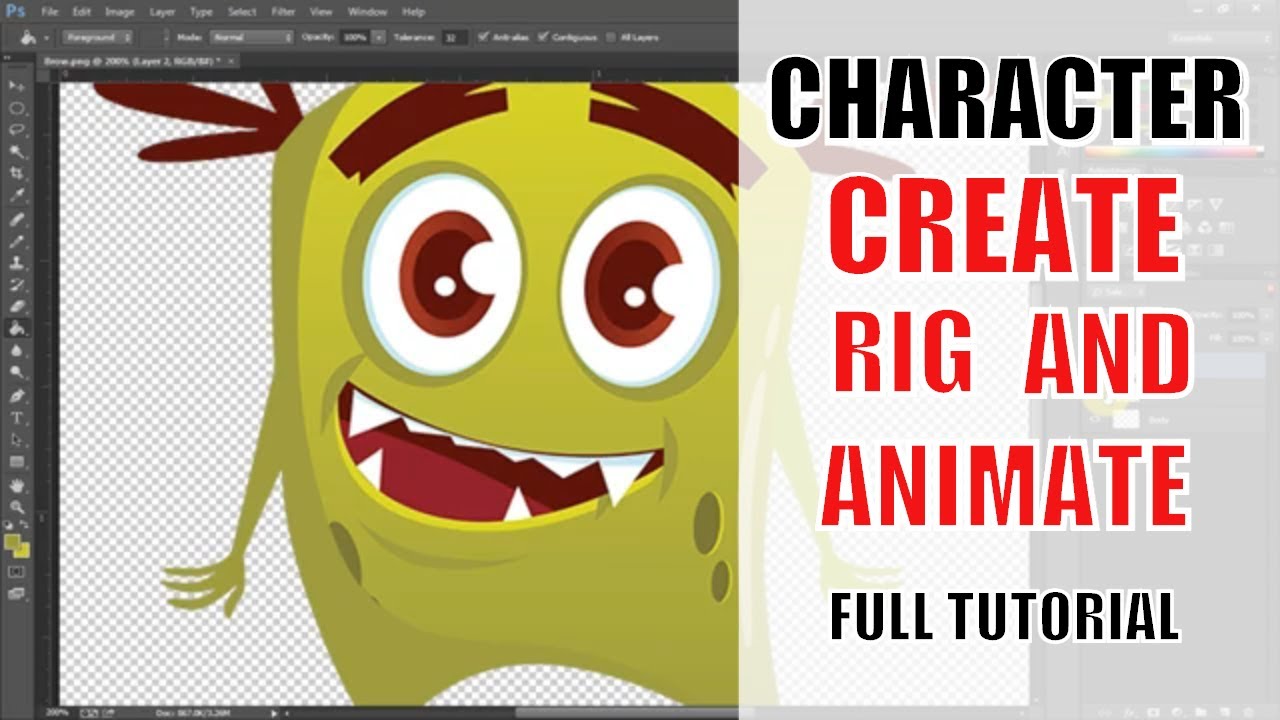Click the Doc size text in status bar
Screen dimensions: 1280x720
[x=193, y=712]
